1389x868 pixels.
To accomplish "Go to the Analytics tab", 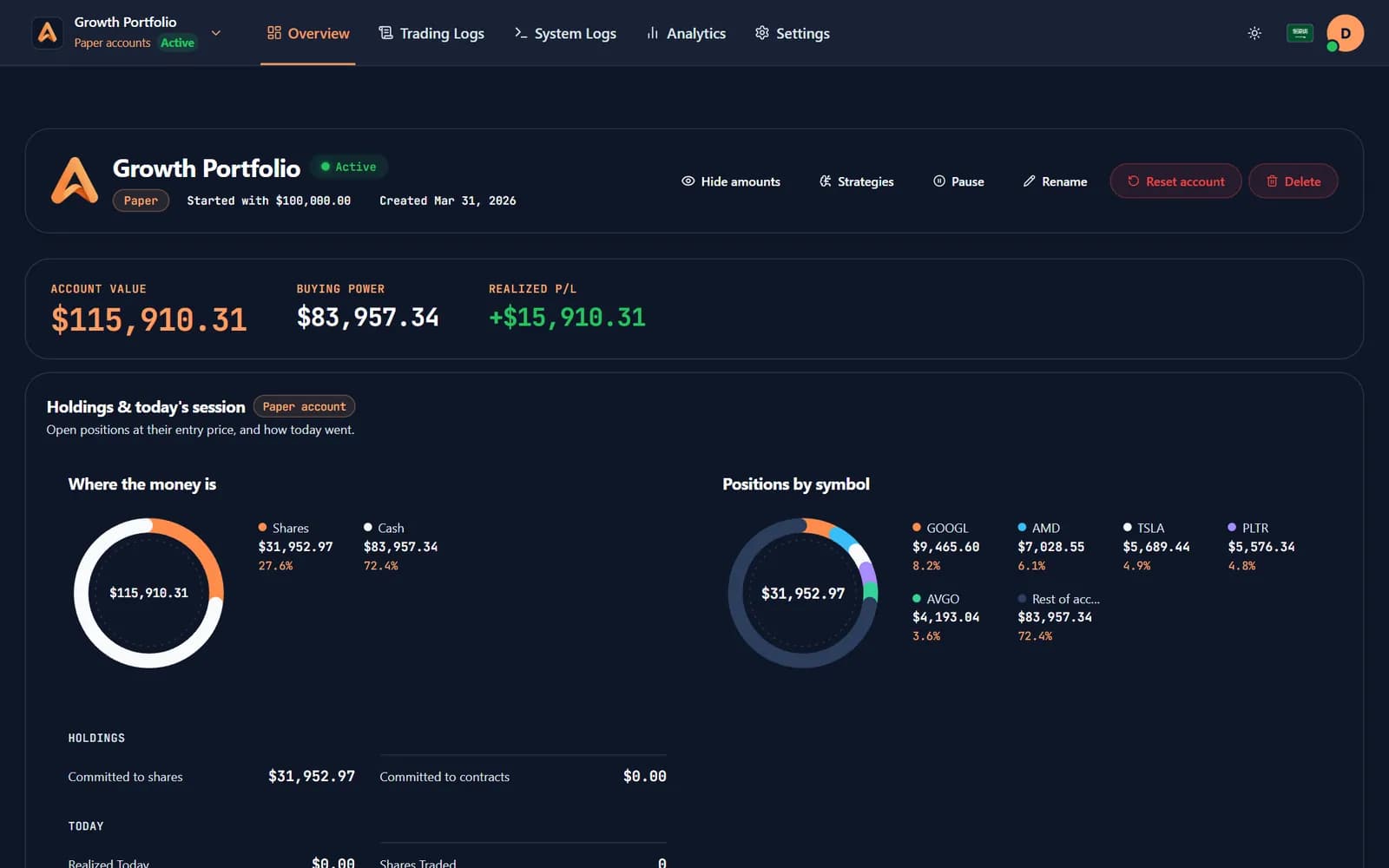I will click(x=686, y=33).
